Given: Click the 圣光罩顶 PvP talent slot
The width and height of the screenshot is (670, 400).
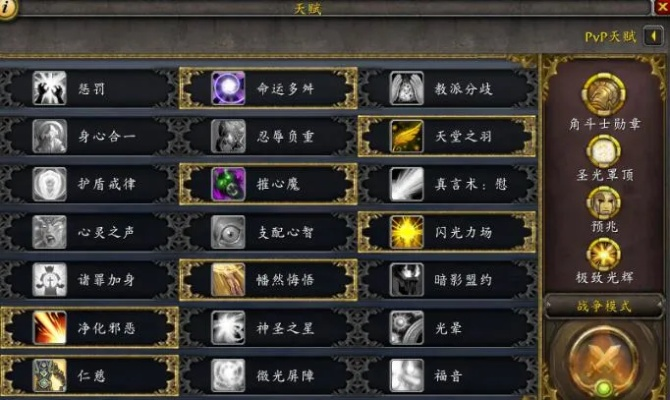Looking at the screenshot, I should click(x=603, y=152).
